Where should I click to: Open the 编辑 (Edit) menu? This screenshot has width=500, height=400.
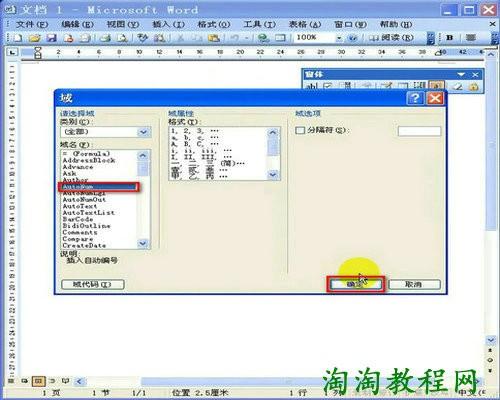[77, 24]
